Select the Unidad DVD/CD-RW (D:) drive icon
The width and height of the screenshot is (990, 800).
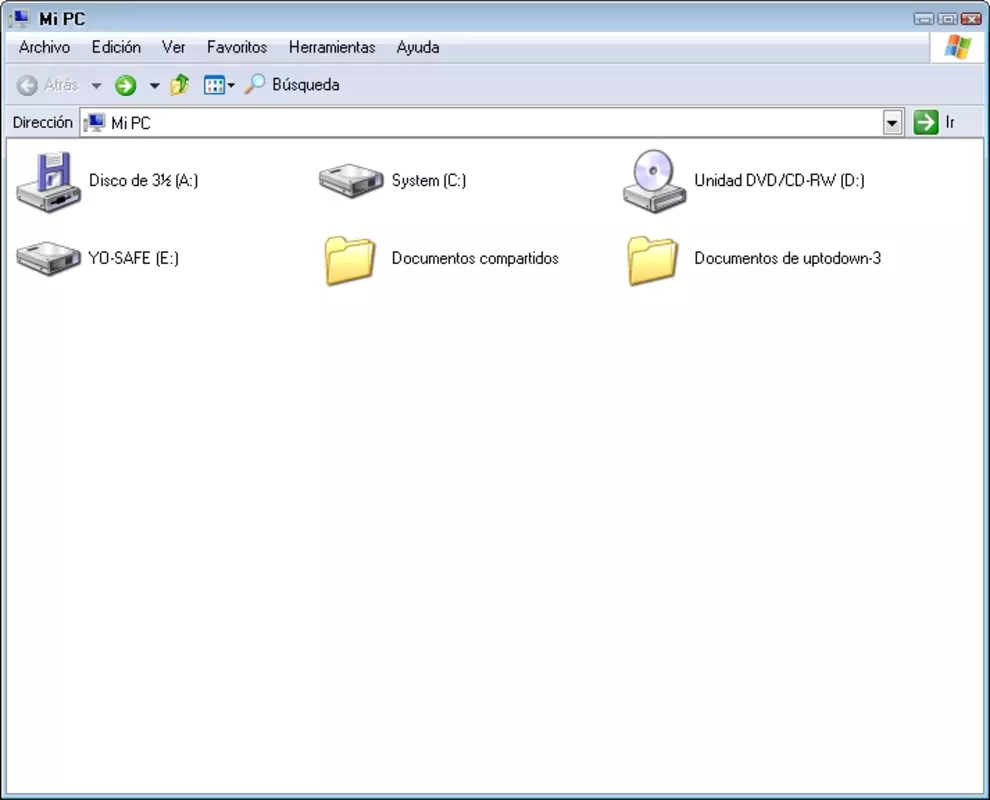point(654,181)
